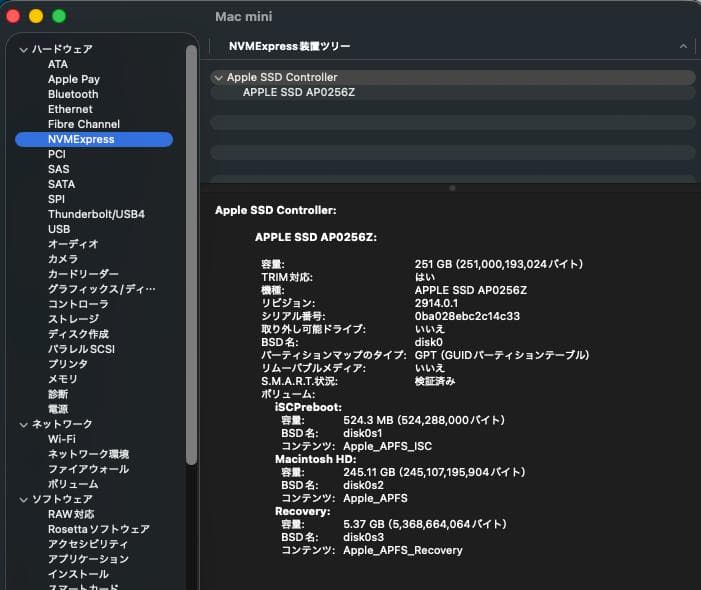Click the Apple SSD Controller: detail heading
The height and width of the screenshot is (590, 701).
(x=276, y=211)
